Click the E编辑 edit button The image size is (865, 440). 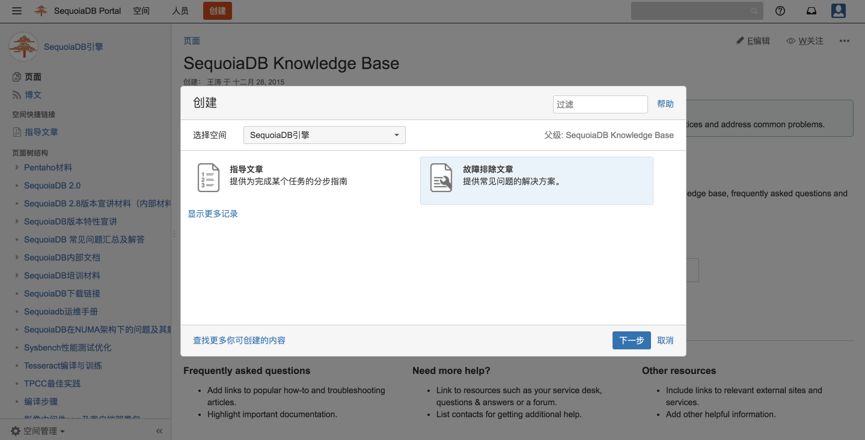[x=752, y=41]
